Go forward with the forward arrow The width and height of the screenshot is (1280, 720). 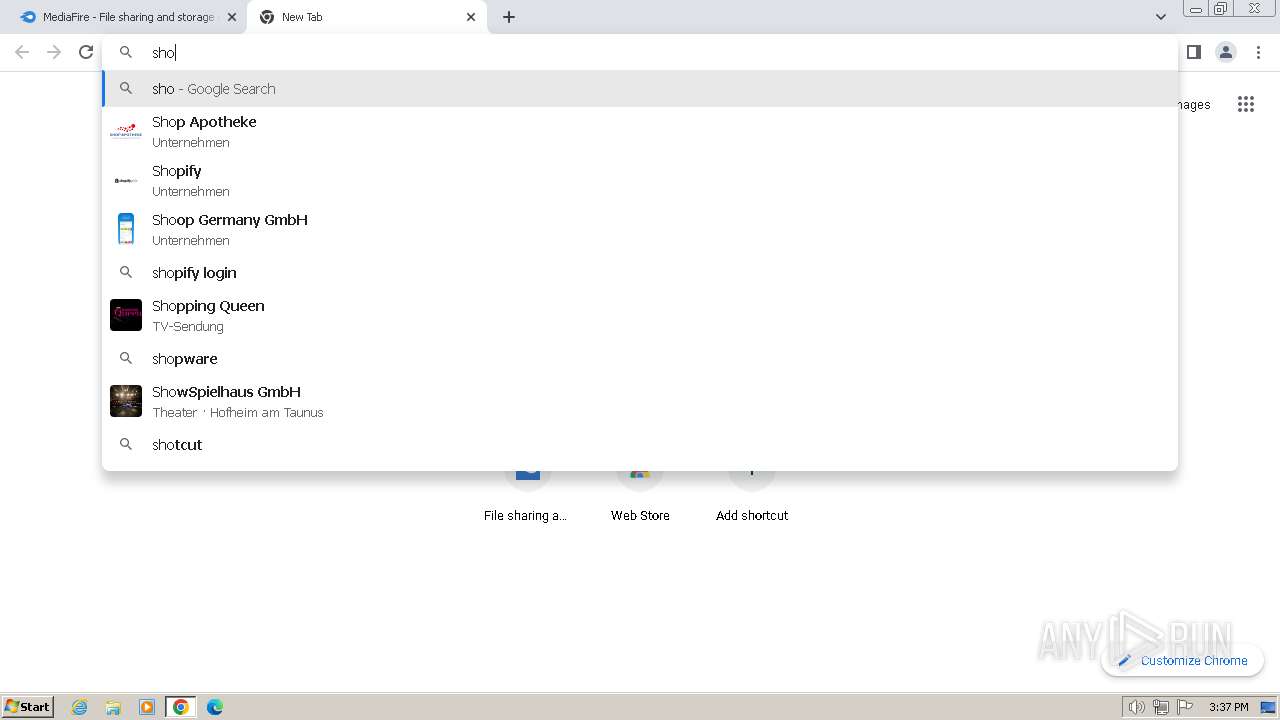click(54, 52)
